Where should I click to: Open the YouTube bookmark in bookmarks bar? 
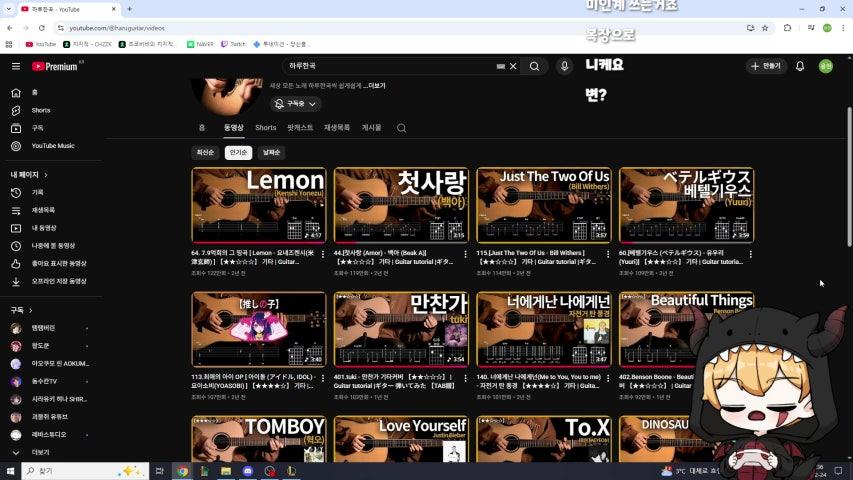pos(41,44)
